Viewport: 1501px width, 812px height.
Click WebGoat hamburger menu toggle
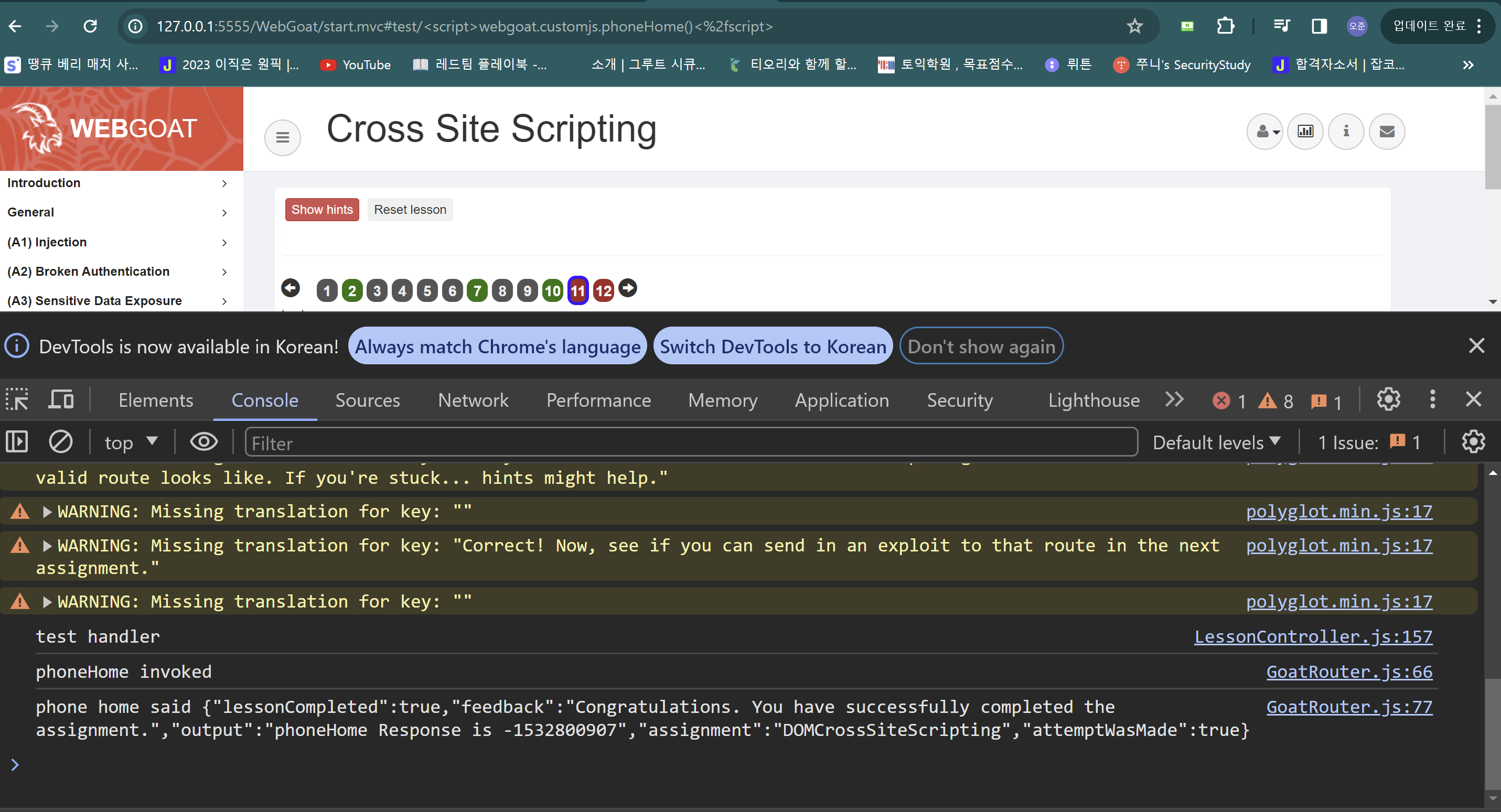click(x=283, y=137)
